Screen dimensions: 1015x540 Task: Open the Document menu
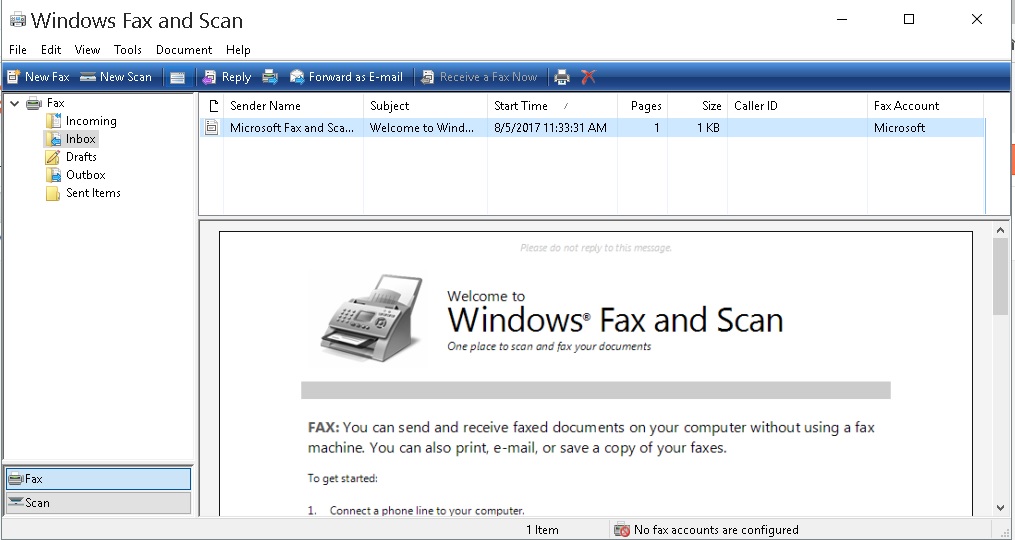[184, 50]
